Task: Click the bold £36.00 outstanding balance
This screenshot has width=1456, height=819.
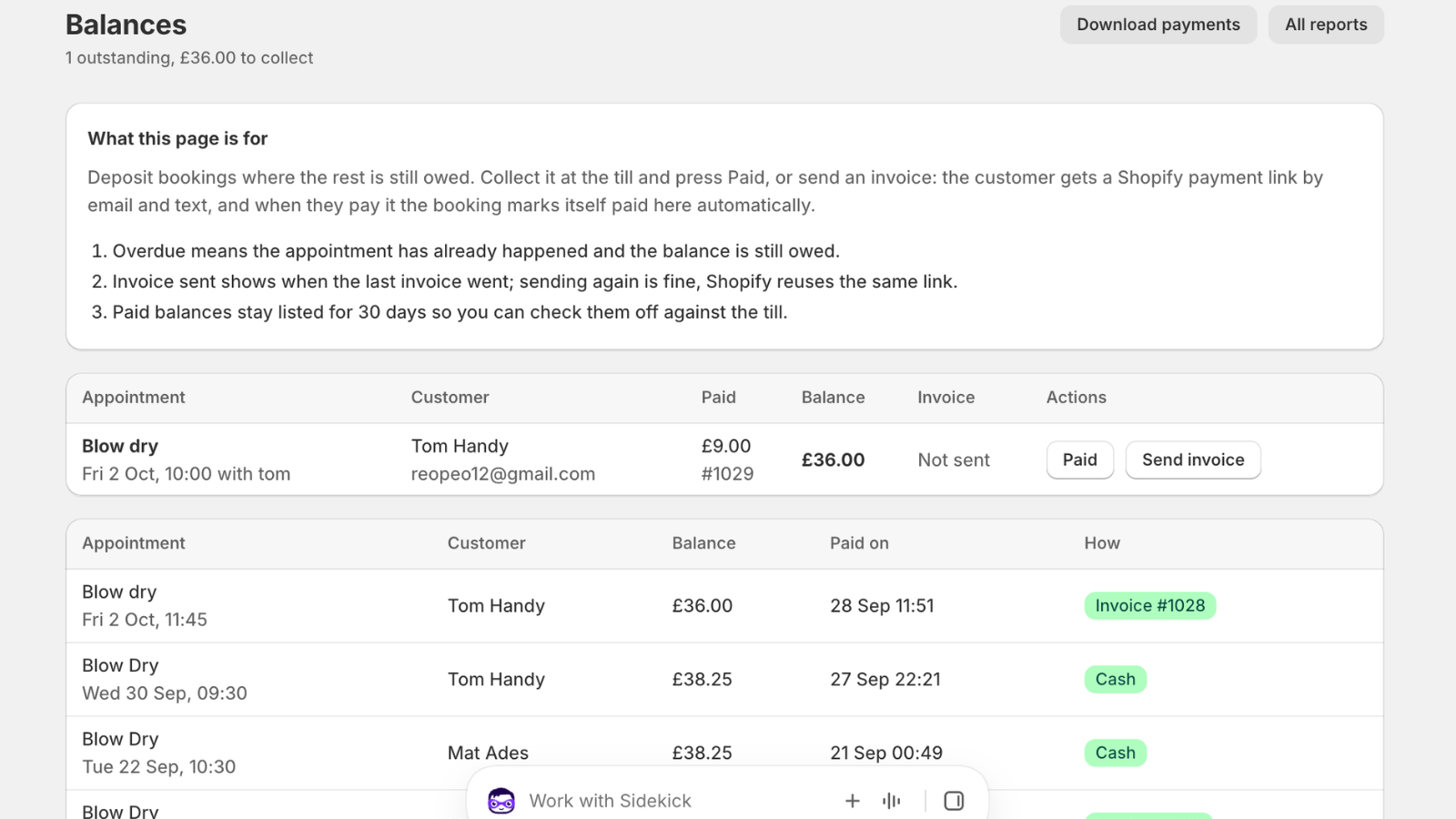Action: [x=833, y=460]
